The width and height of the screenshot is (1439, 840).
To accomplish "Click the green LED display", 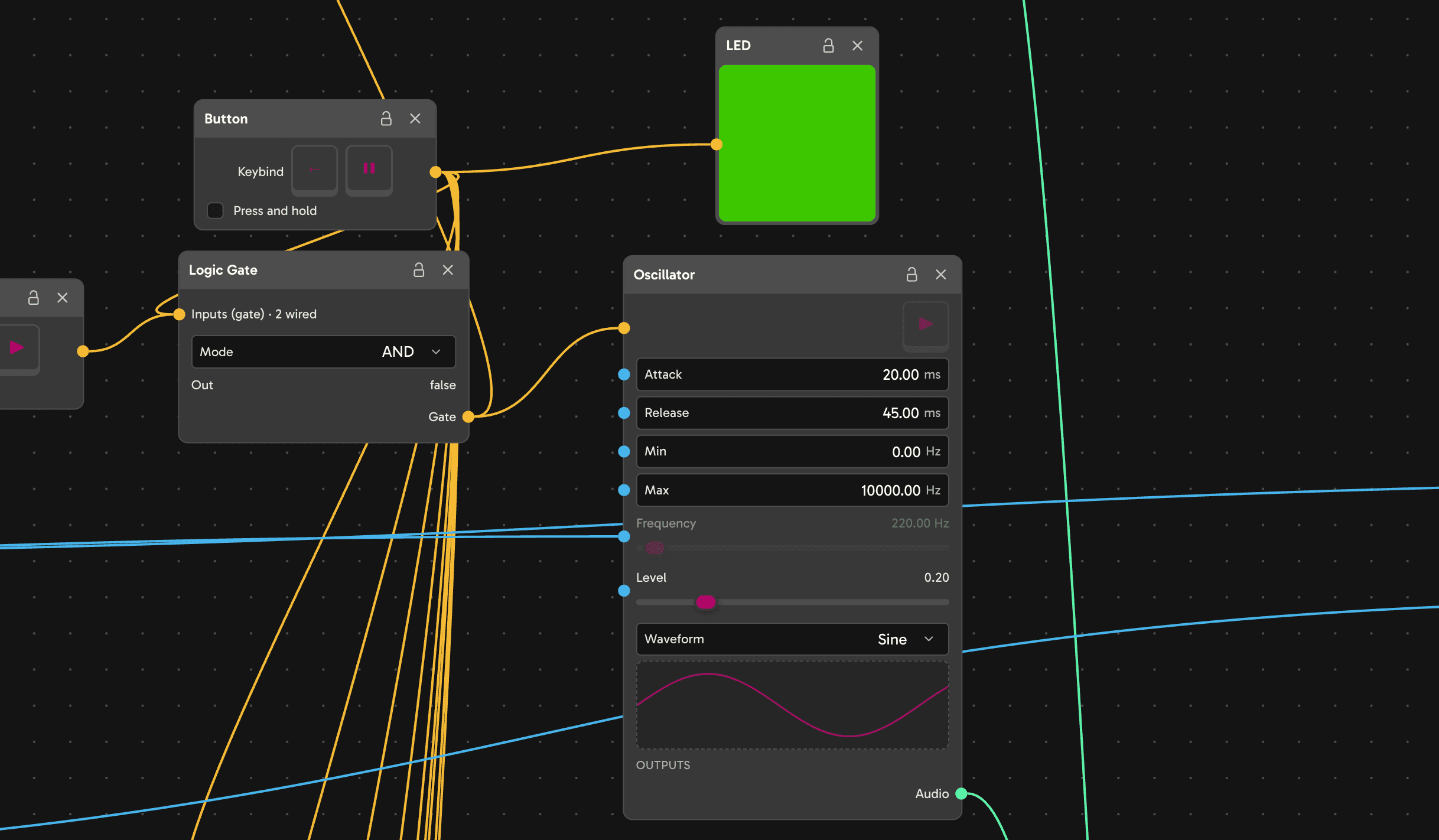I will [x=797, y=144].
